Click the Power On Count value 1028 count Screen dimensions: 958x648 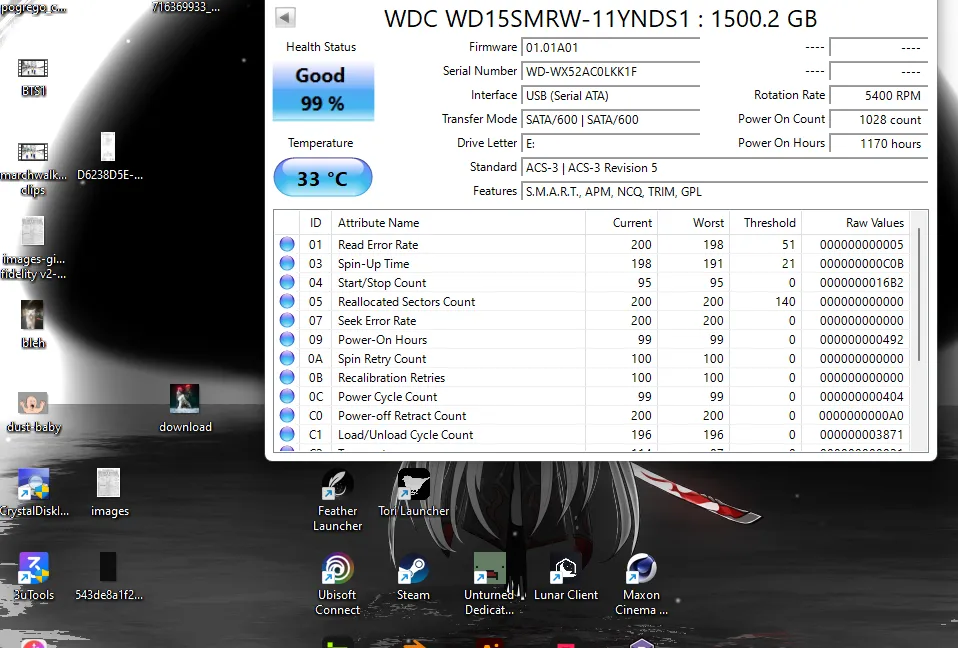pyautogui.click(x=879, y=120)
